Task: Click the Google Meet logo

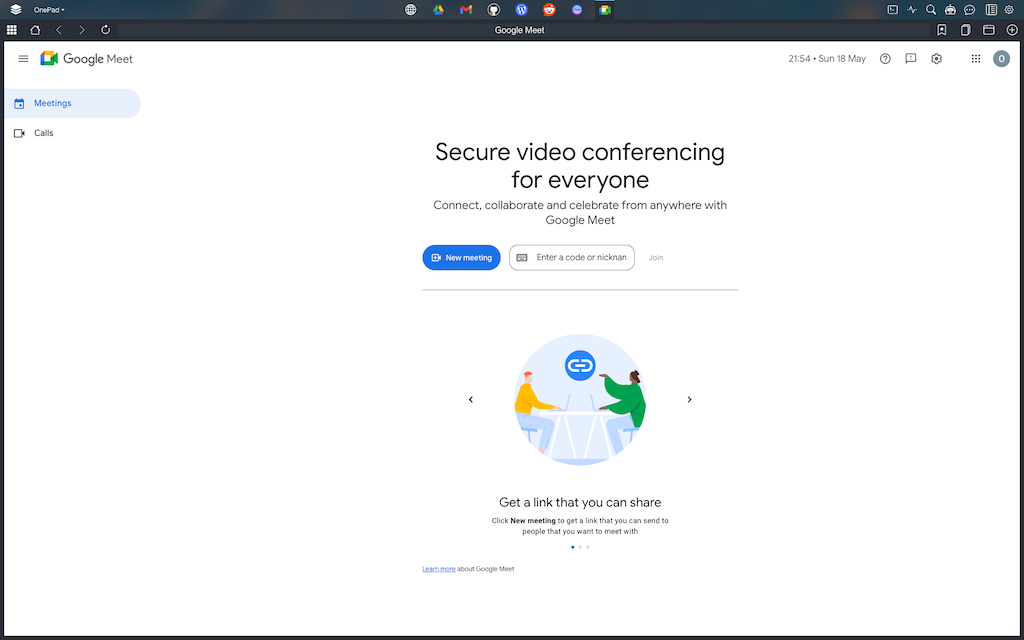Action: click(x=87, y=59)
